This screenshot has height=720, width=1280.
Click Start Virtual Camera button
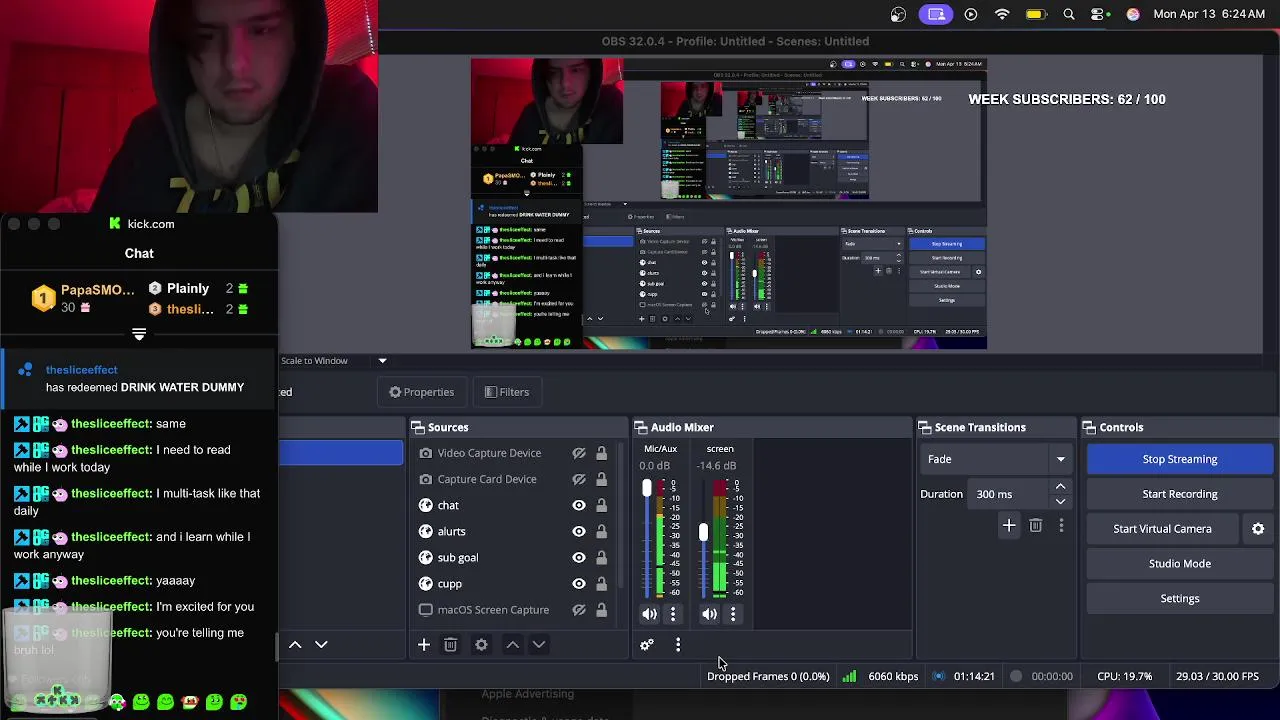tap(1163, 529)
